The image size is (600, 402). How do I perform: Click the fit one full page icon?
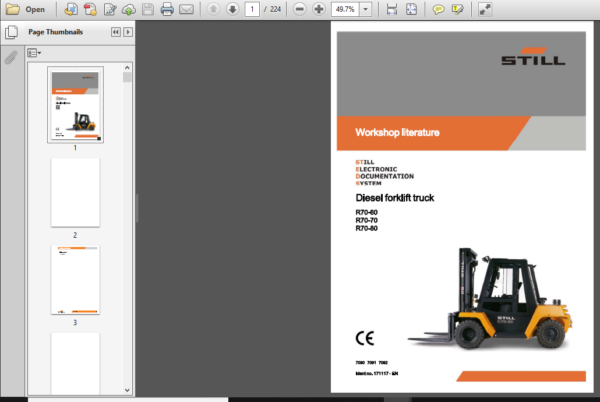pos(411,9)
